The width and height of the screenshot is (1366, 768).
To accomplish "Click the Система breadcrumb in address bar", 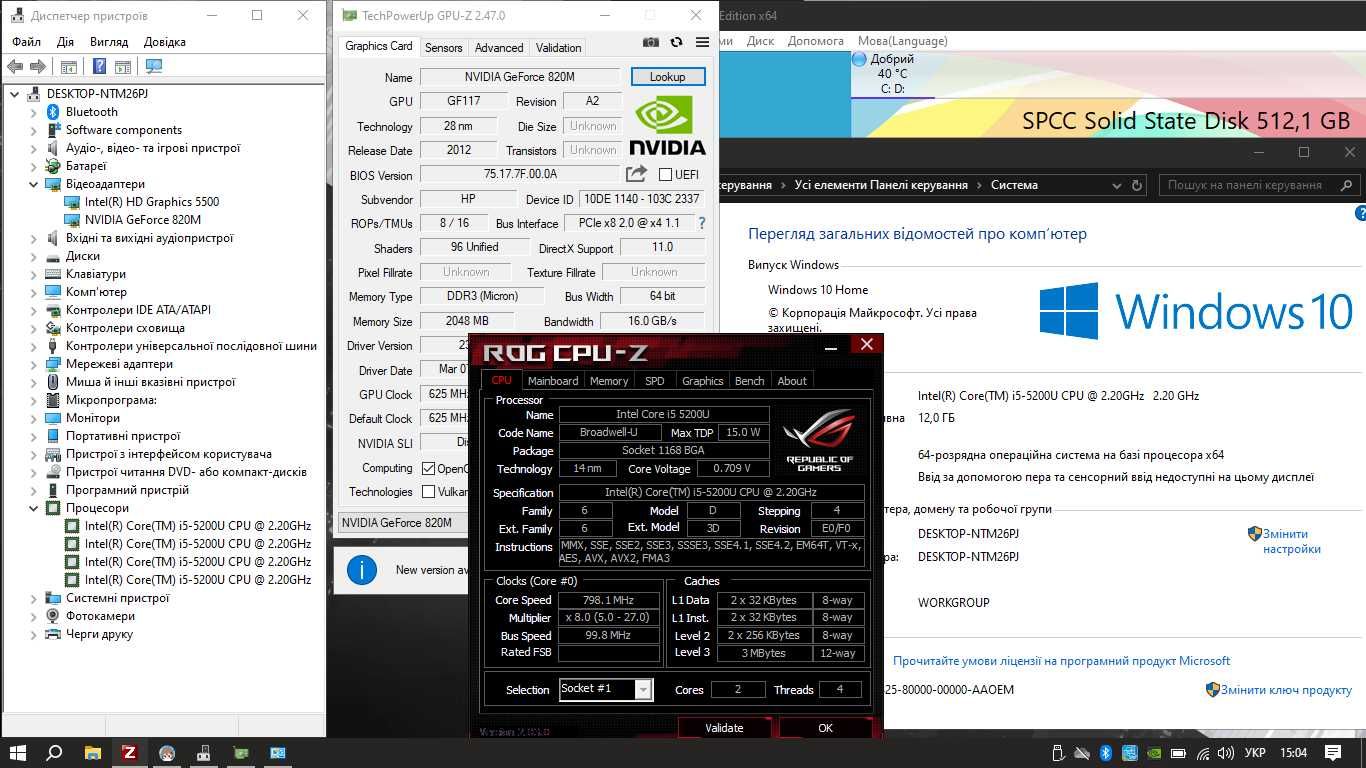I will click(x=1014, y=185).
